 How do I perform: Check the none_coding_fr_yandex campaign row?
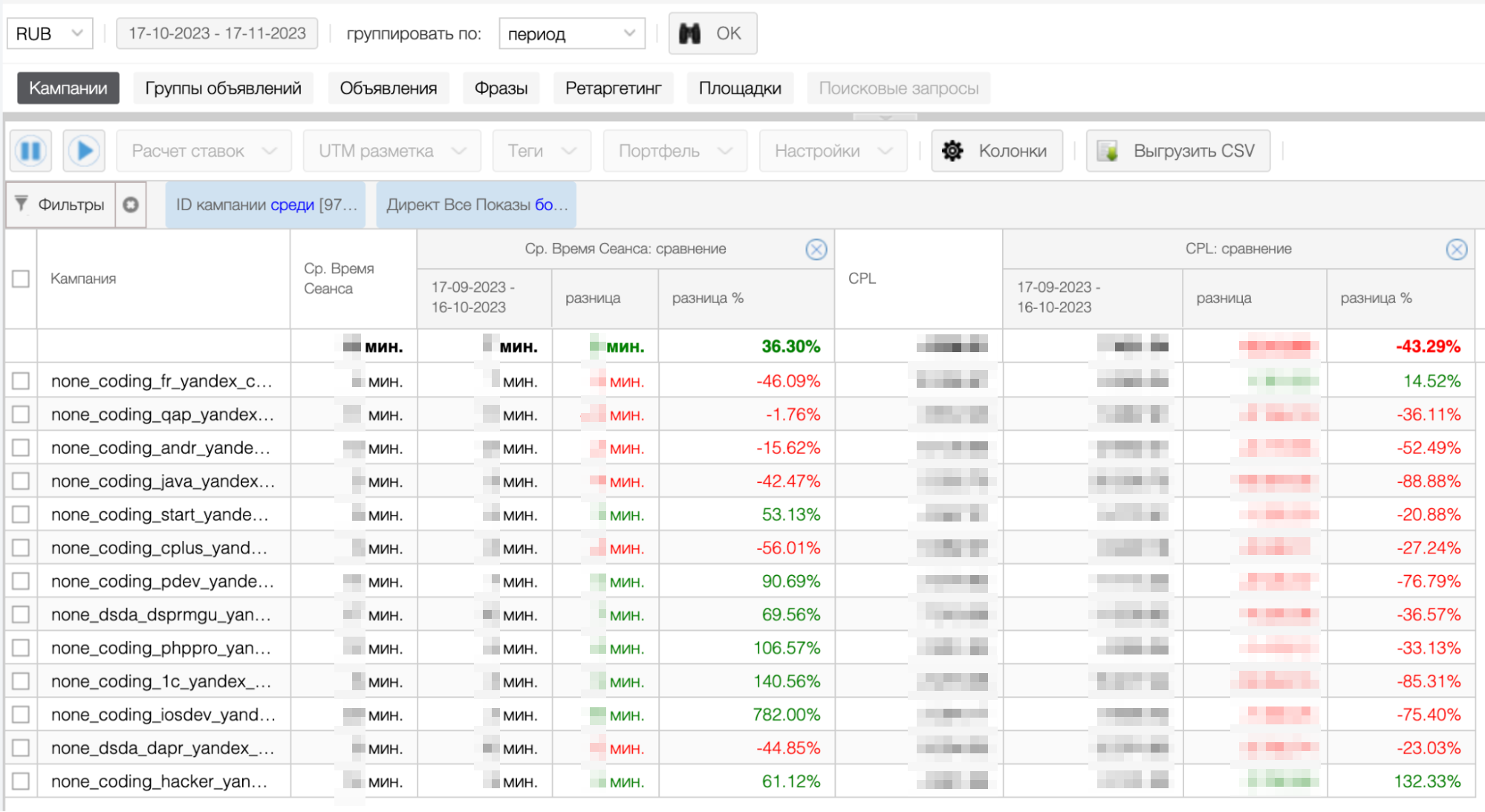[x=21, y=381]
